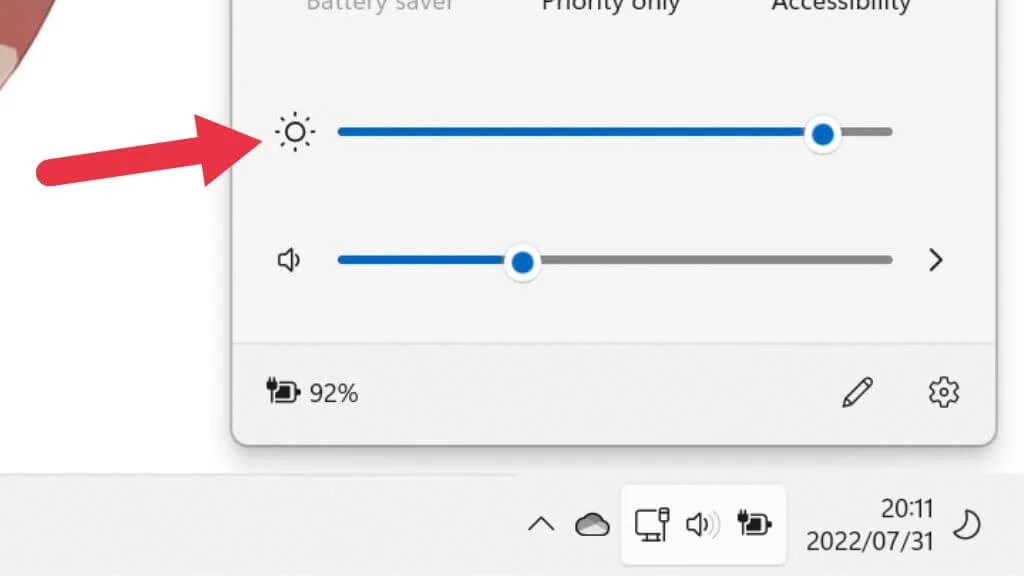1024x576 pixels.
Task: Open the OneDrive cloud icon in the taskbar
Action: tap(592, 524)
